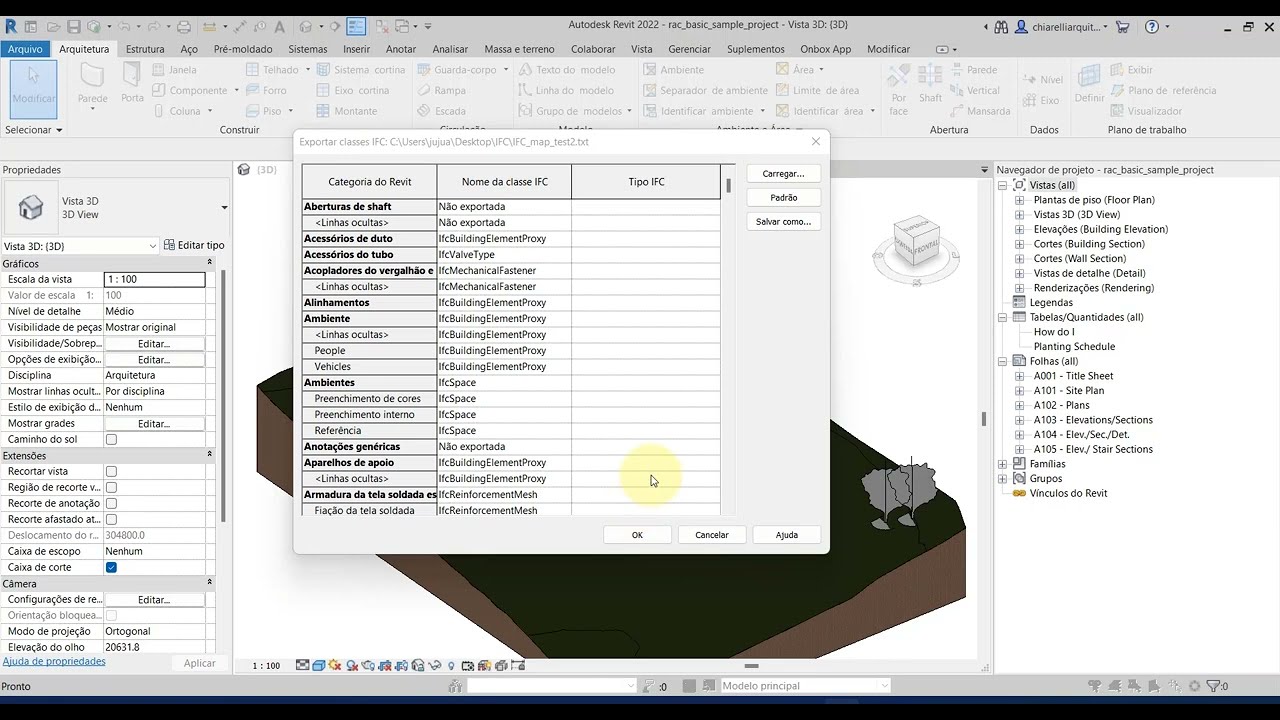Image resolution: width=1280 pixels, height=720 pixels.
Task: Expand Plantas de piso (Floor Plan) node
Action: pos(1019,200)
